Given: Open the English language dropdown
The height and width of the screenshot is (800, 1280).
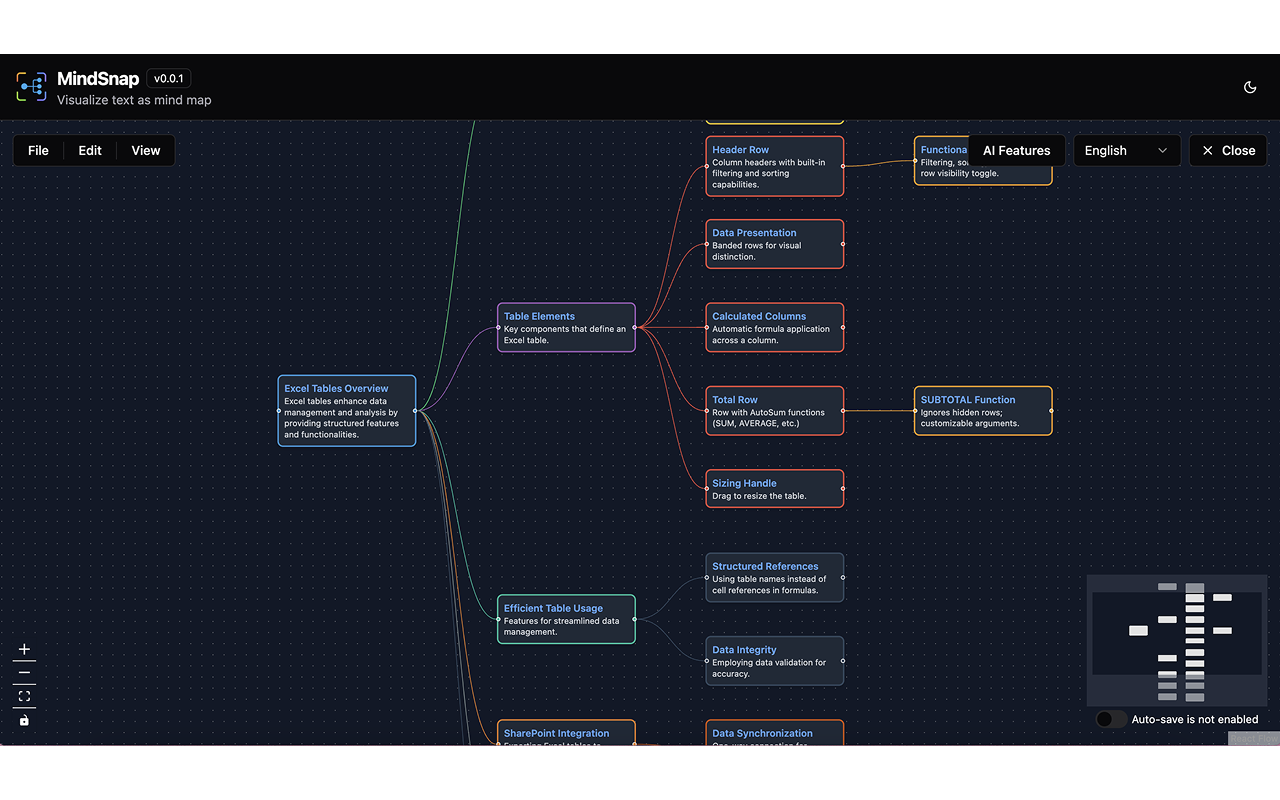Looking at the screenshot, I should [1127, 150].
